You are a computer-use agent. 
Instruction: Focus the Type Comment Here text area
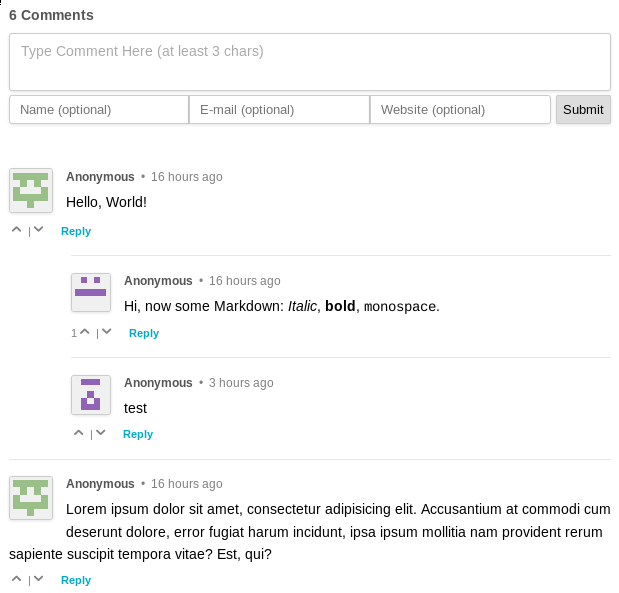310,62
